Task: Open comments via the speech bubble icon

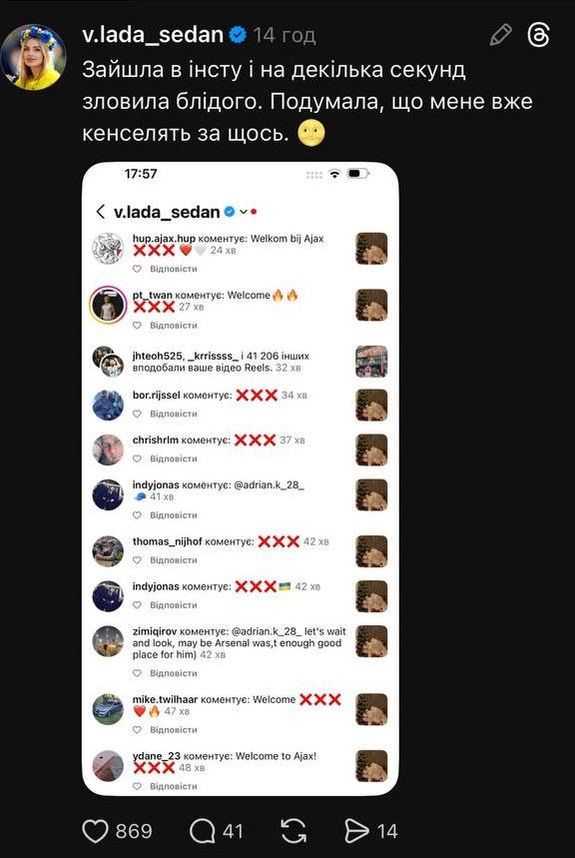Action: pos(202,831)
